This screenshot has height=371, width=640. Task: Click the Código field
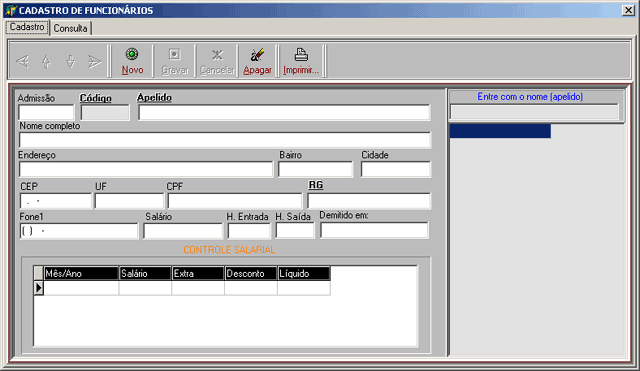click(105, 112)
